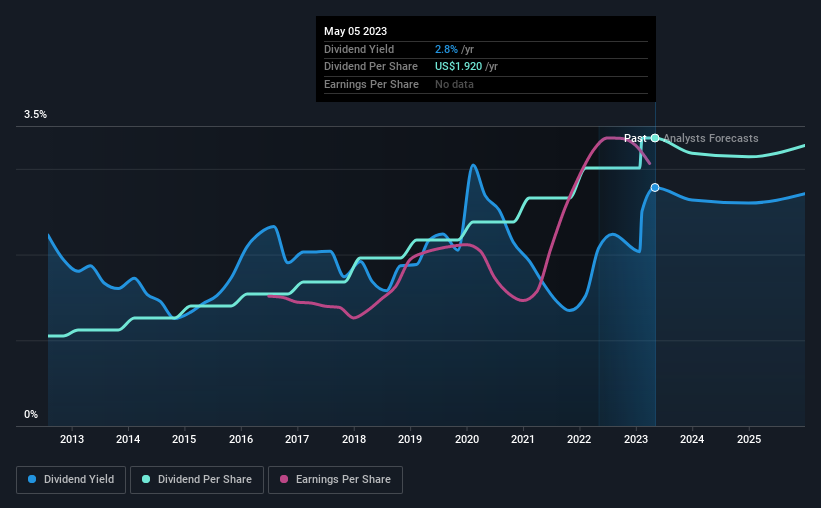Screen dimensions: 821x508
Task: Click the 2.8% dividend yield tooltip value
Action: tap(446, 49)
